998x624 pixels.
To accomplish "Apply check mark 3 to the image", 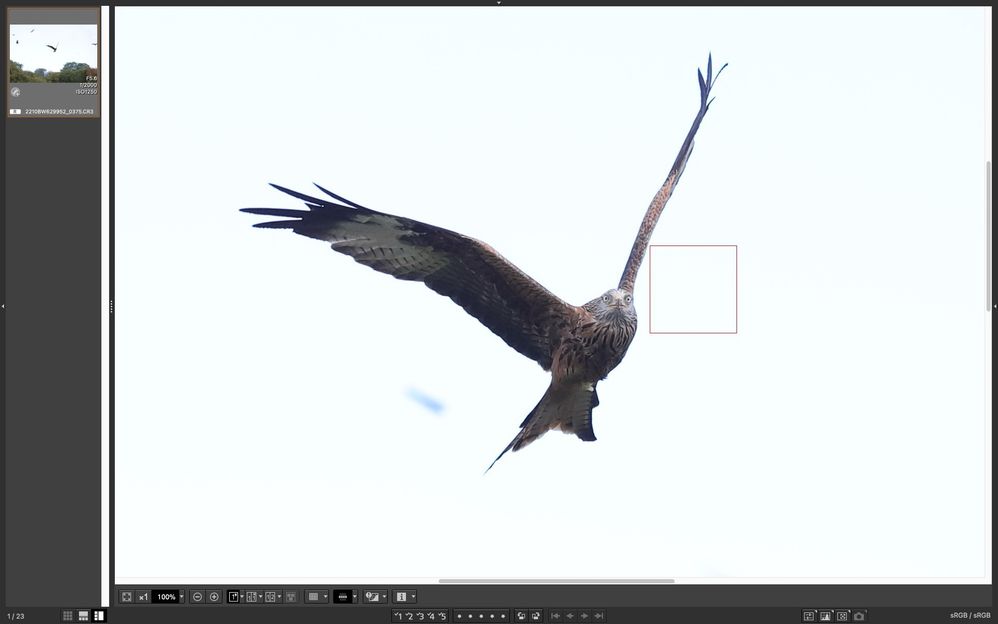I will pyautogui.click(x=420, y=616).
